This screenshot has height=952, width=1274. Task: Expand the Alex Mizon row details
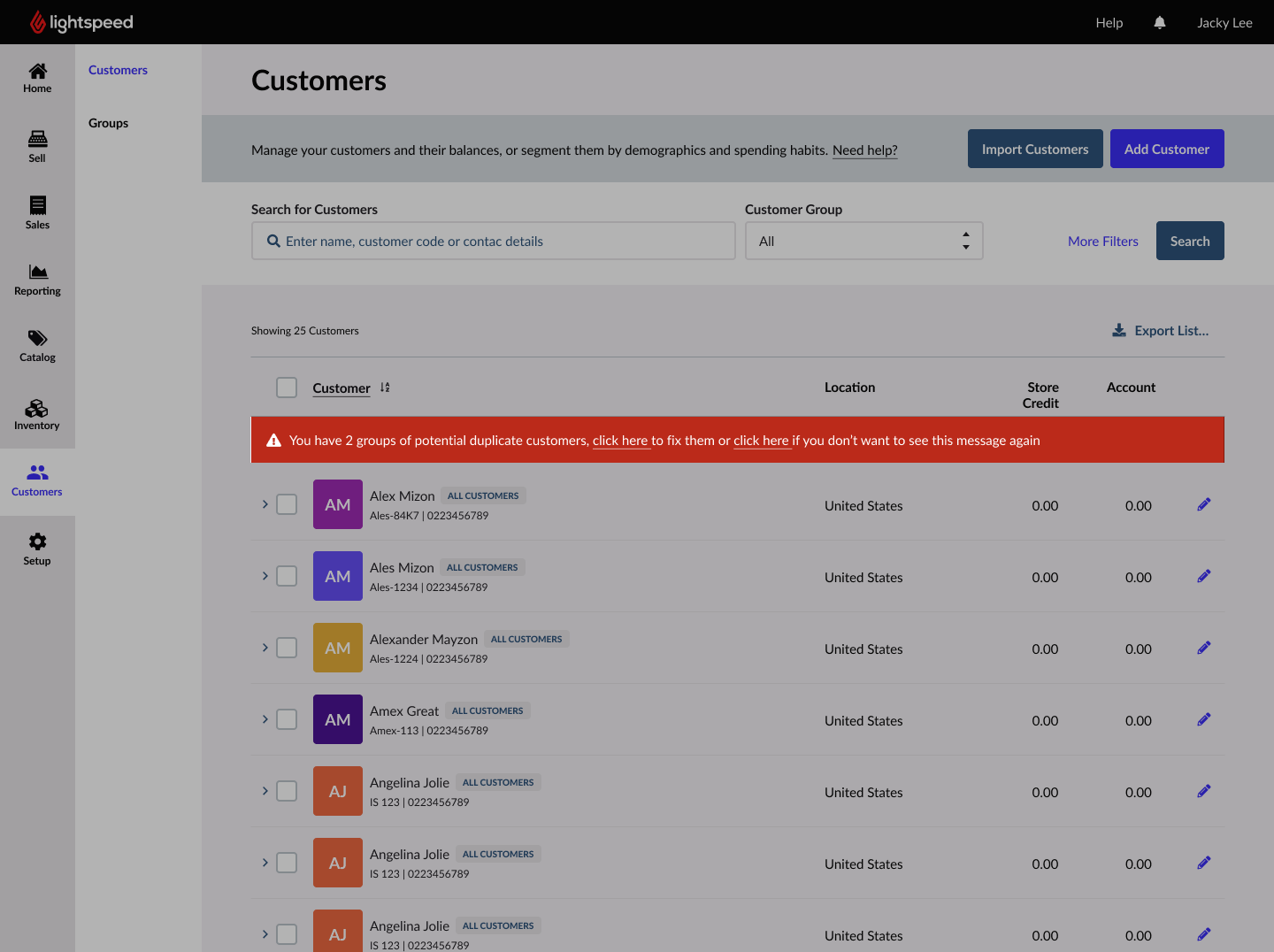[265, 504]
